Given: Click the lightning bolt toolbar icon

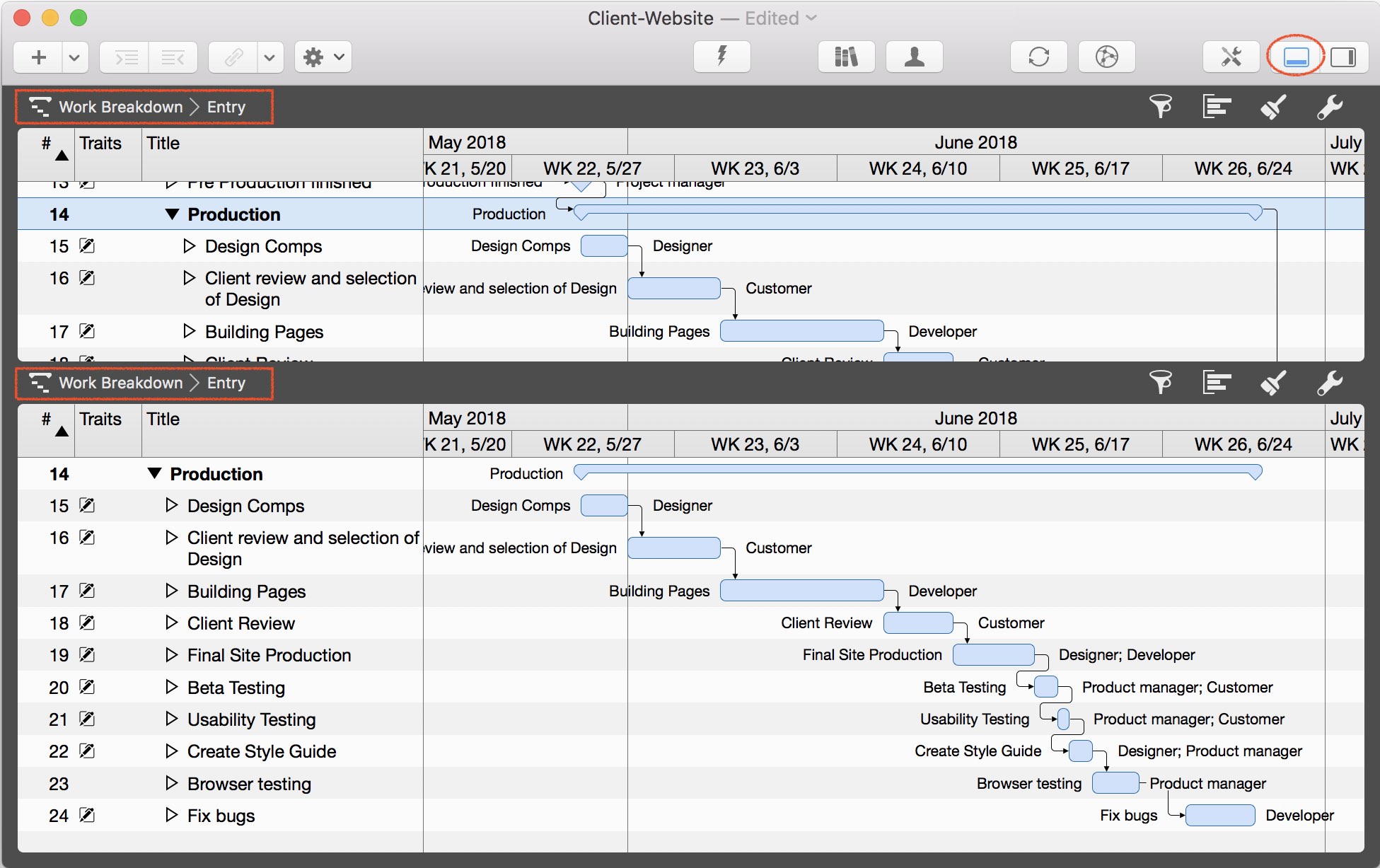Looking at the screenshot, I should [721, 57].
